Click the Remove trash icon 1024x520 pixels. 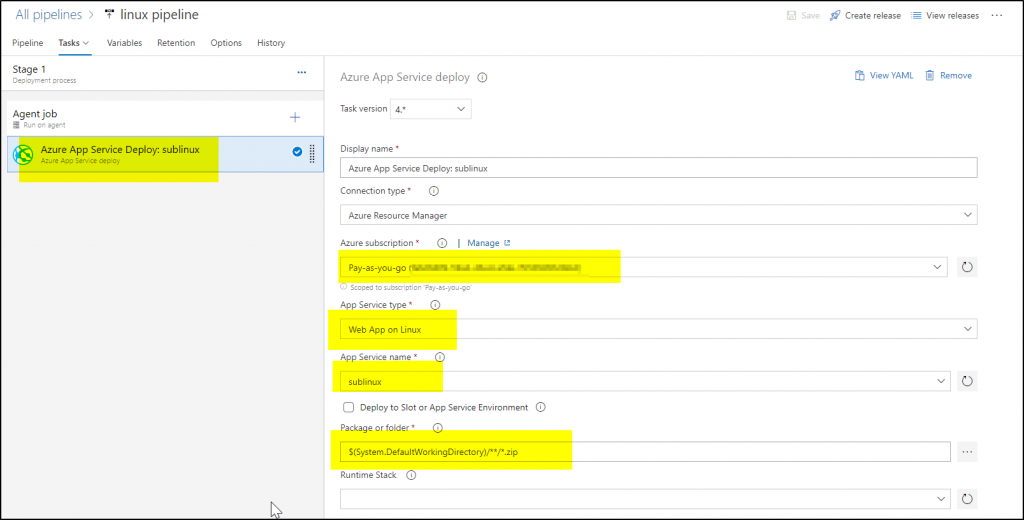[x=929, y=76]
